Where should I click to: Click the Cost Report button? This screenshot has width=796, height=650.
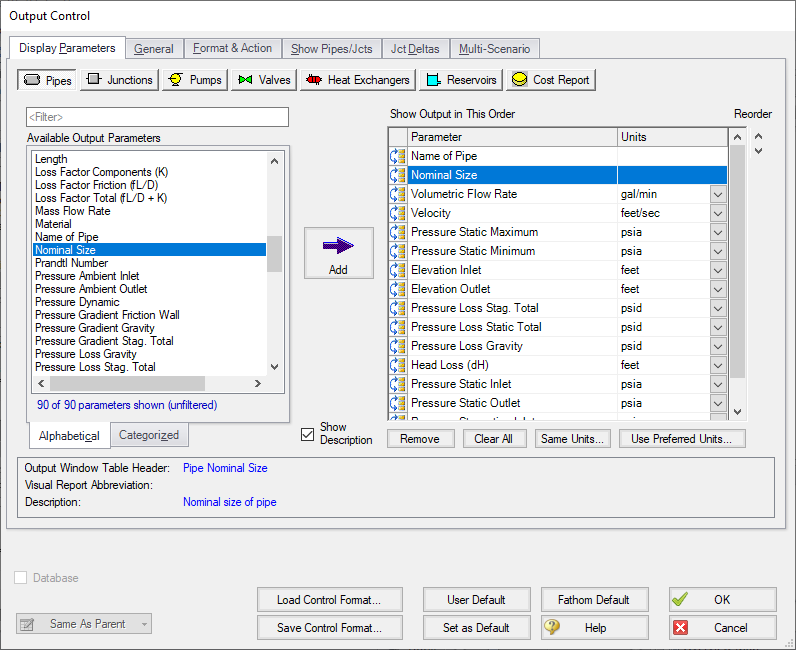pos(550,80)
